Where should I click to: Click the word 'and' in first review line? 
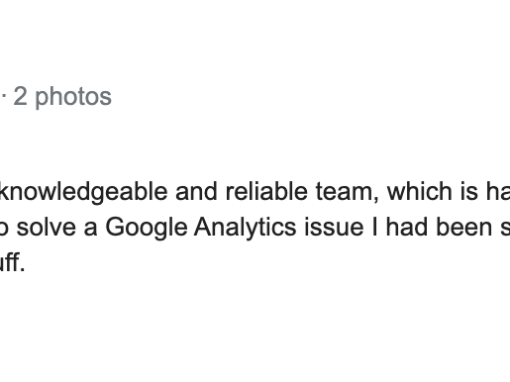[x=196, y=191]
